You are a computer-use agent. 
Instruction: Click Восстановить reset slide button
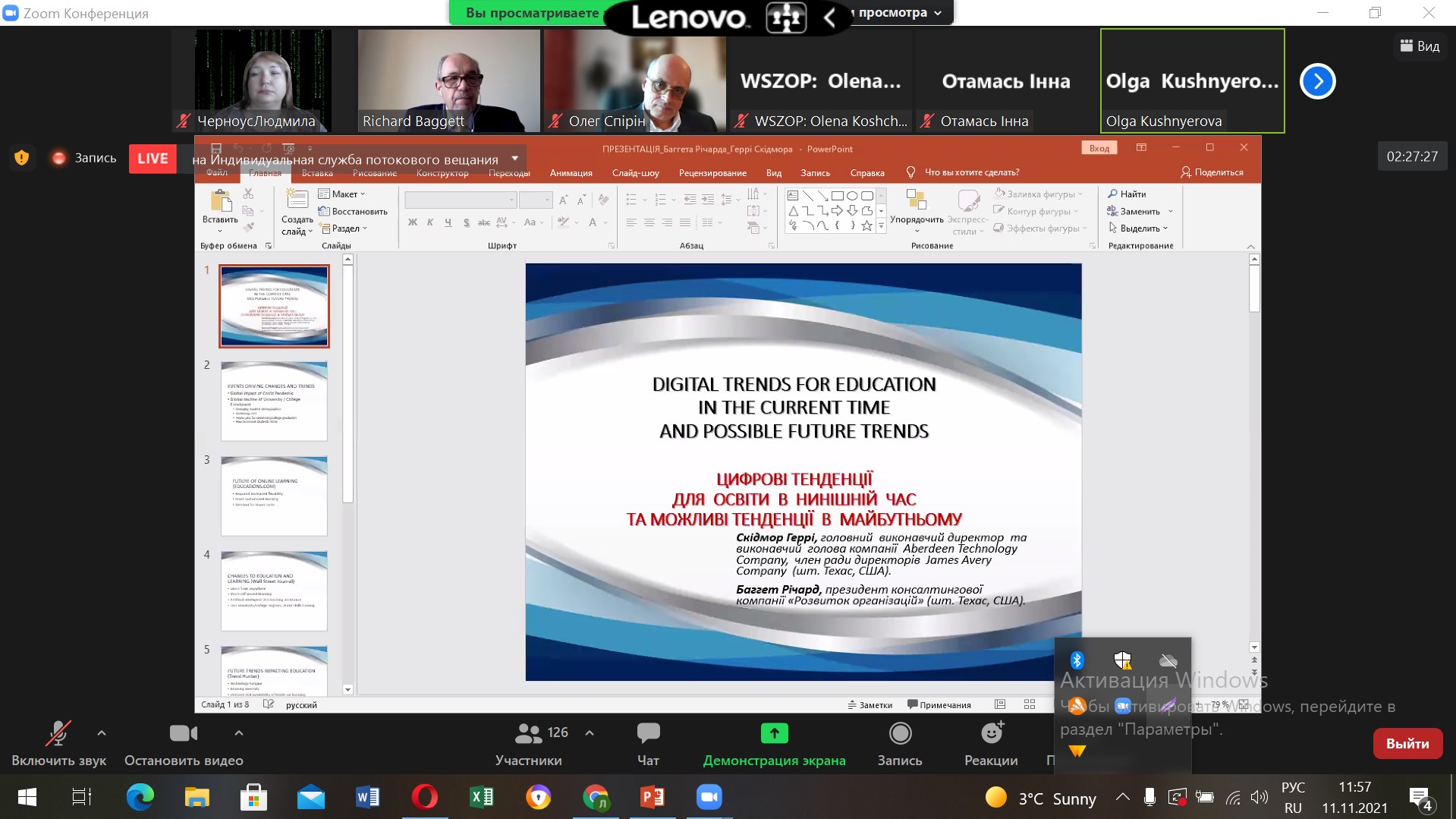353,212
